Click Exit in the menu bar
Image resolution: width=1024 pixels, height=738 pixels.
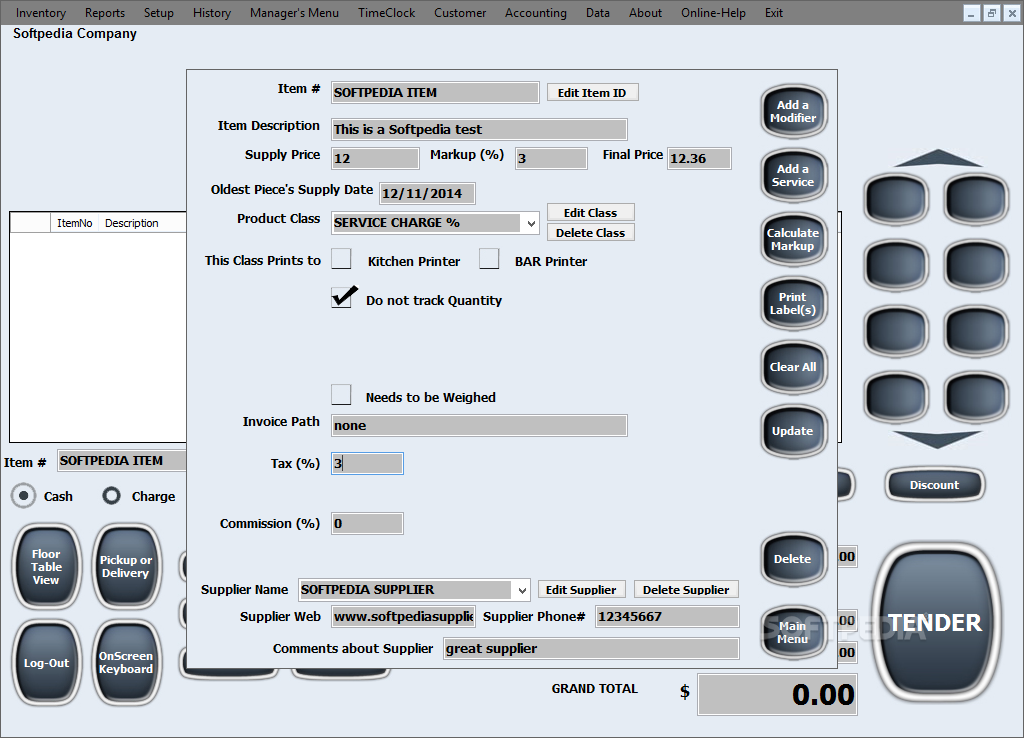[x=774, y=12]
